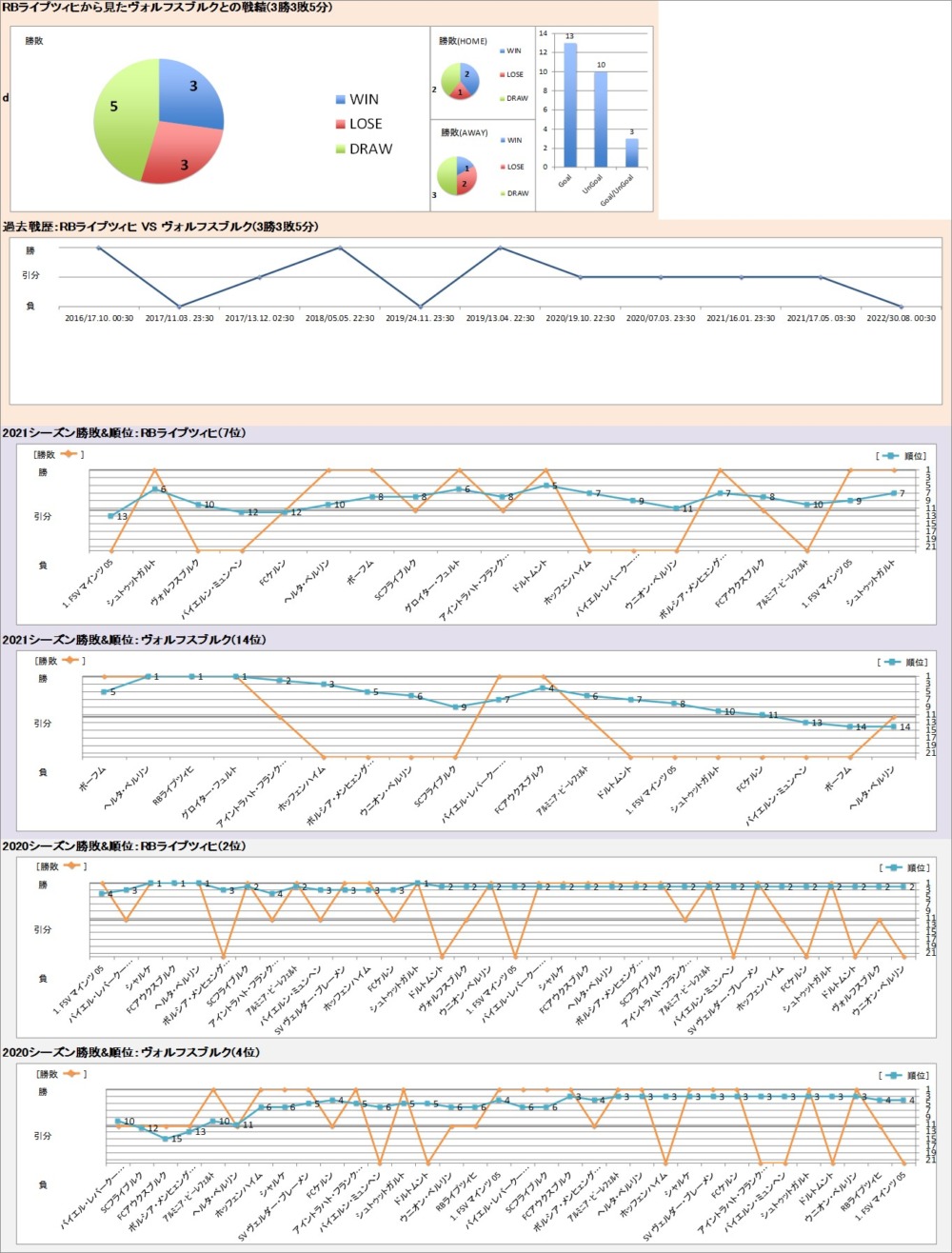Click 2020シーズン ヴォルフスブルク(4位) chart title
The height and width of the screenshot is (1253, 952).
point(131,1052)
